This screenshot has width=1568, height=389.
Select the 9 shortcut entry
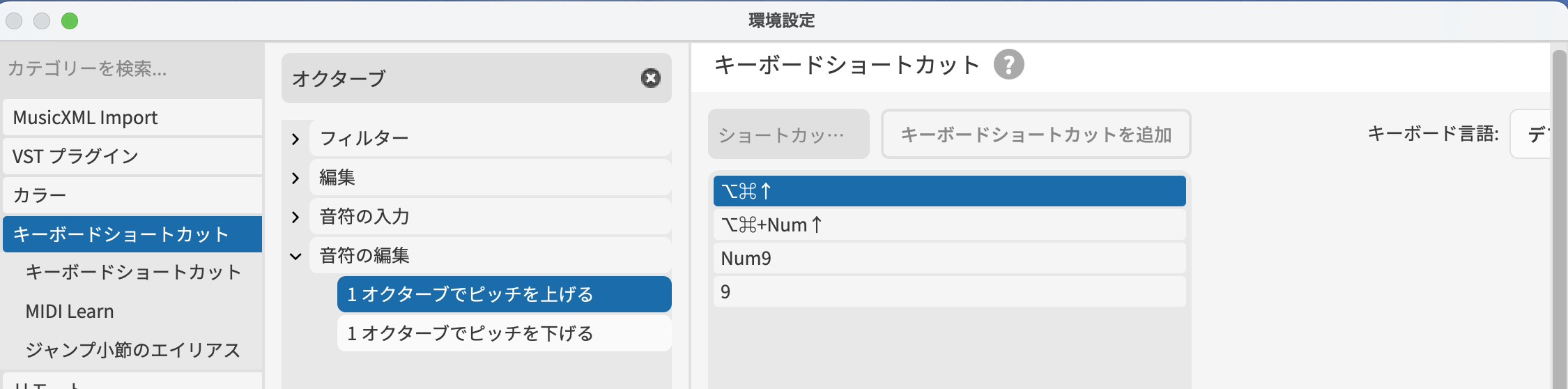pyautogui.click(x=949, y=291)
